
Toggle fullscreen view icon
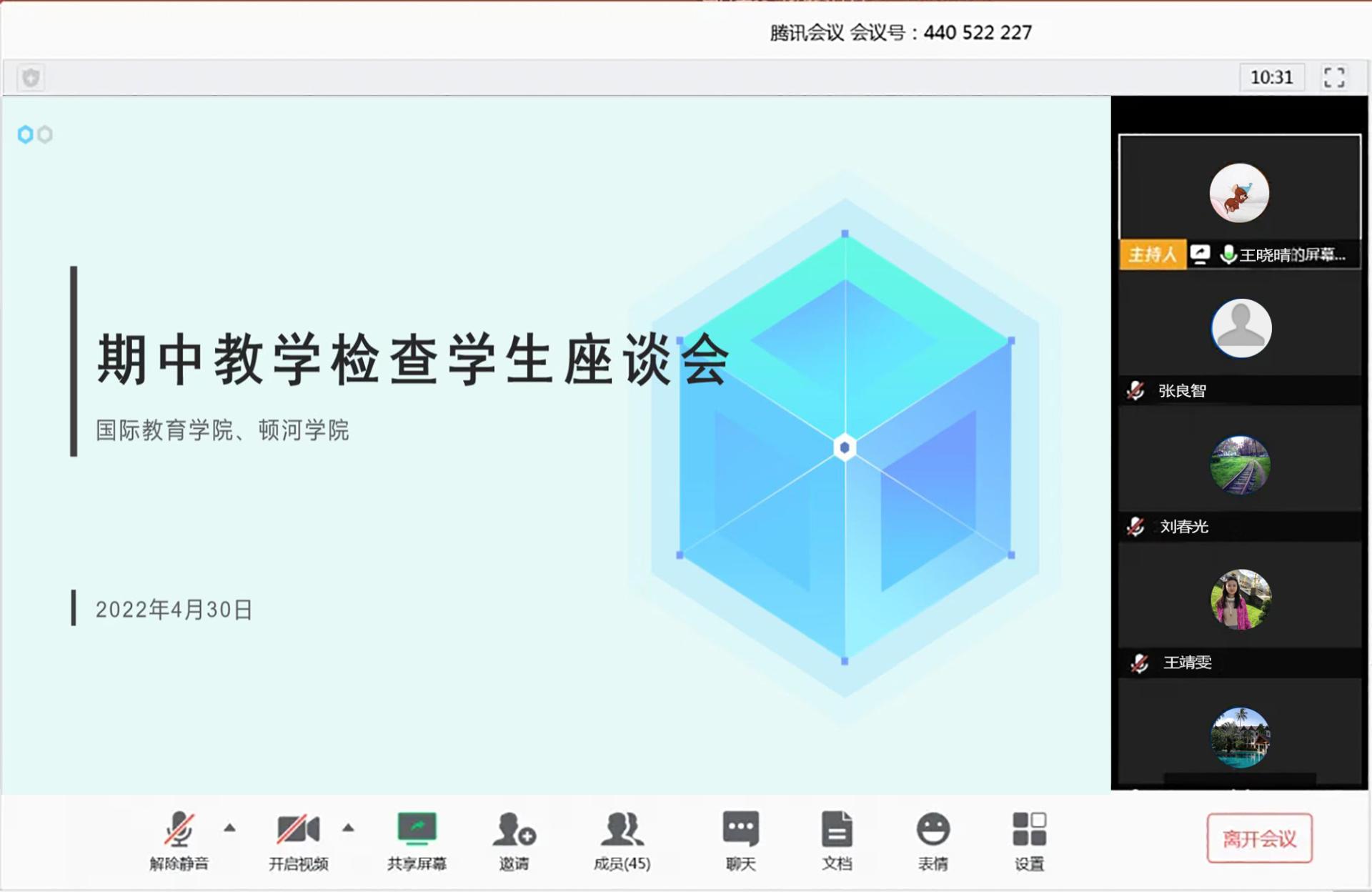pyautogui.click(x=1333, y=77)
